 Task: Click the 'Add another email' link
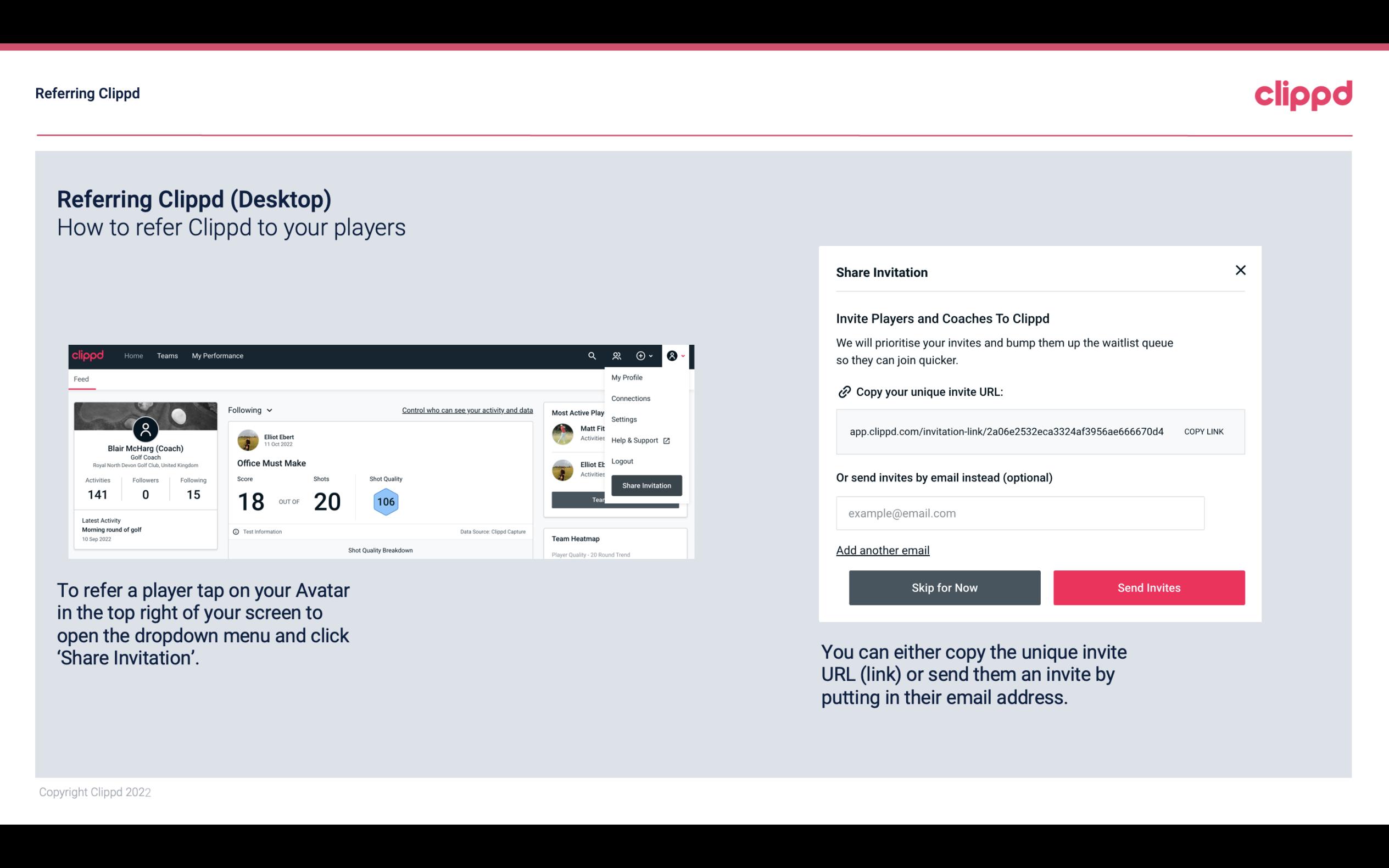click(882, 550)
